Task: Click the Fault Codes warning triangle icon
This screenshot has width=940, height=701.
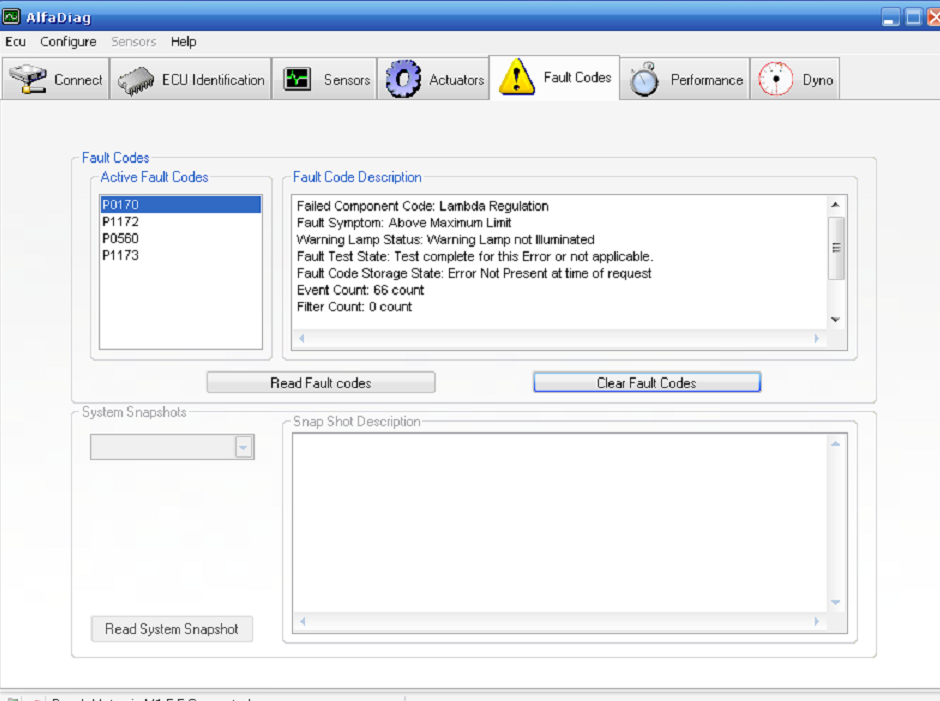Action: point(517,77)
